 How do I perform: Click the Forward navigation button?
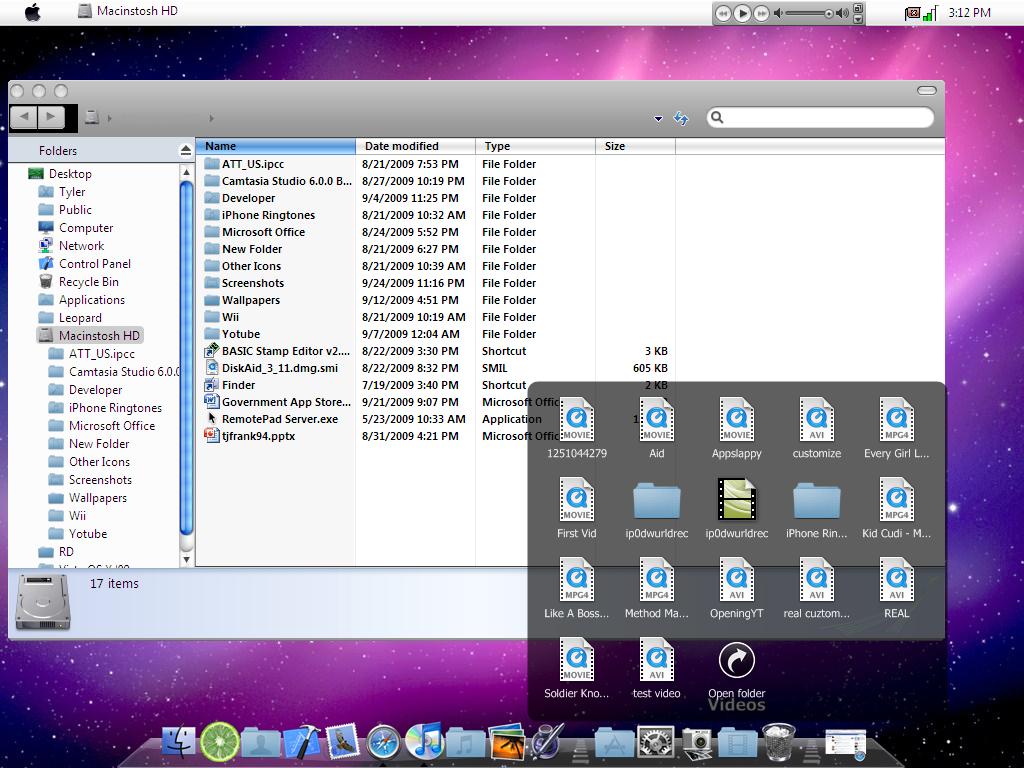coord(52,117)
